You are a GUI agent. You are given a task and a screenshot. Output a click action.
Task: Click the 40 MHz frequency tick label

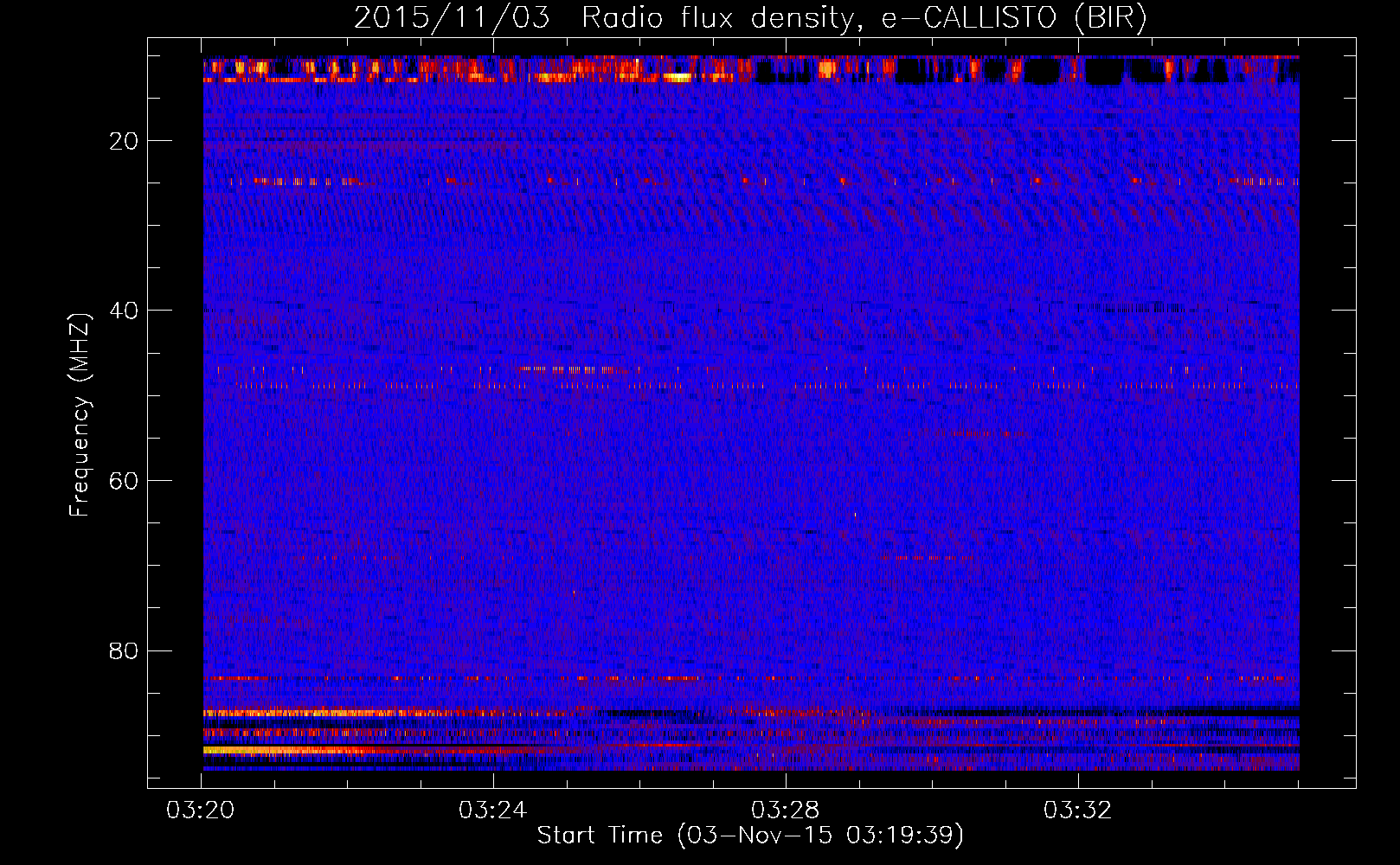125,311
